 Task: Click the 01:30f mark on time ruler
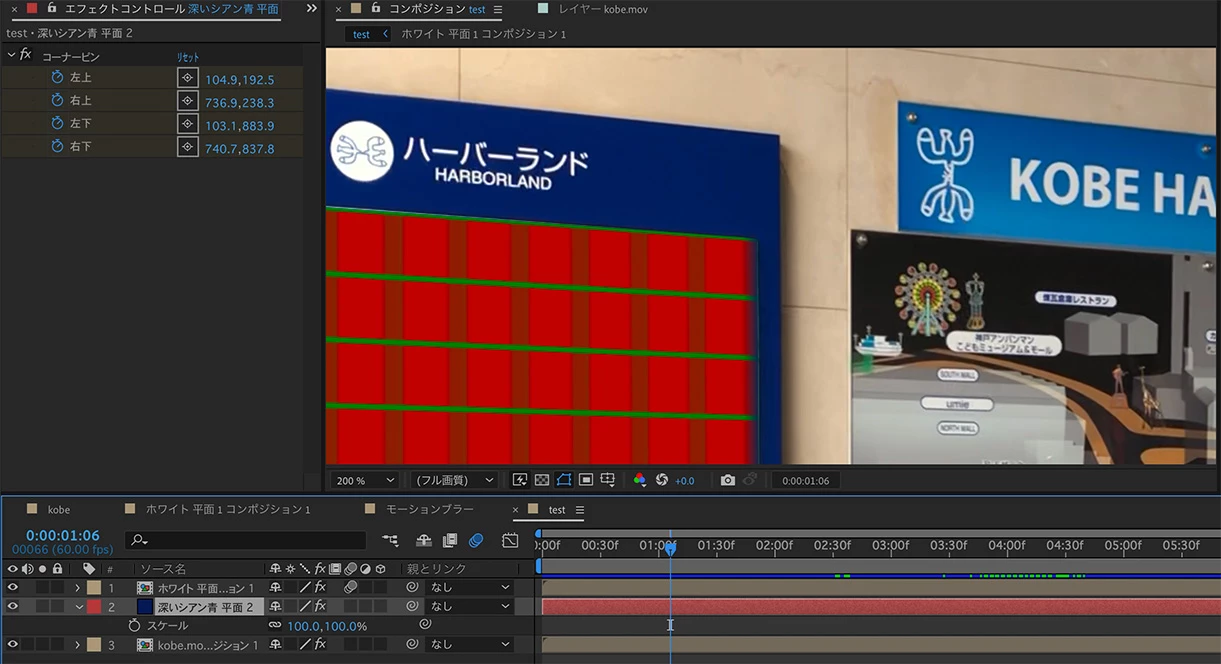tap(716, 546)
